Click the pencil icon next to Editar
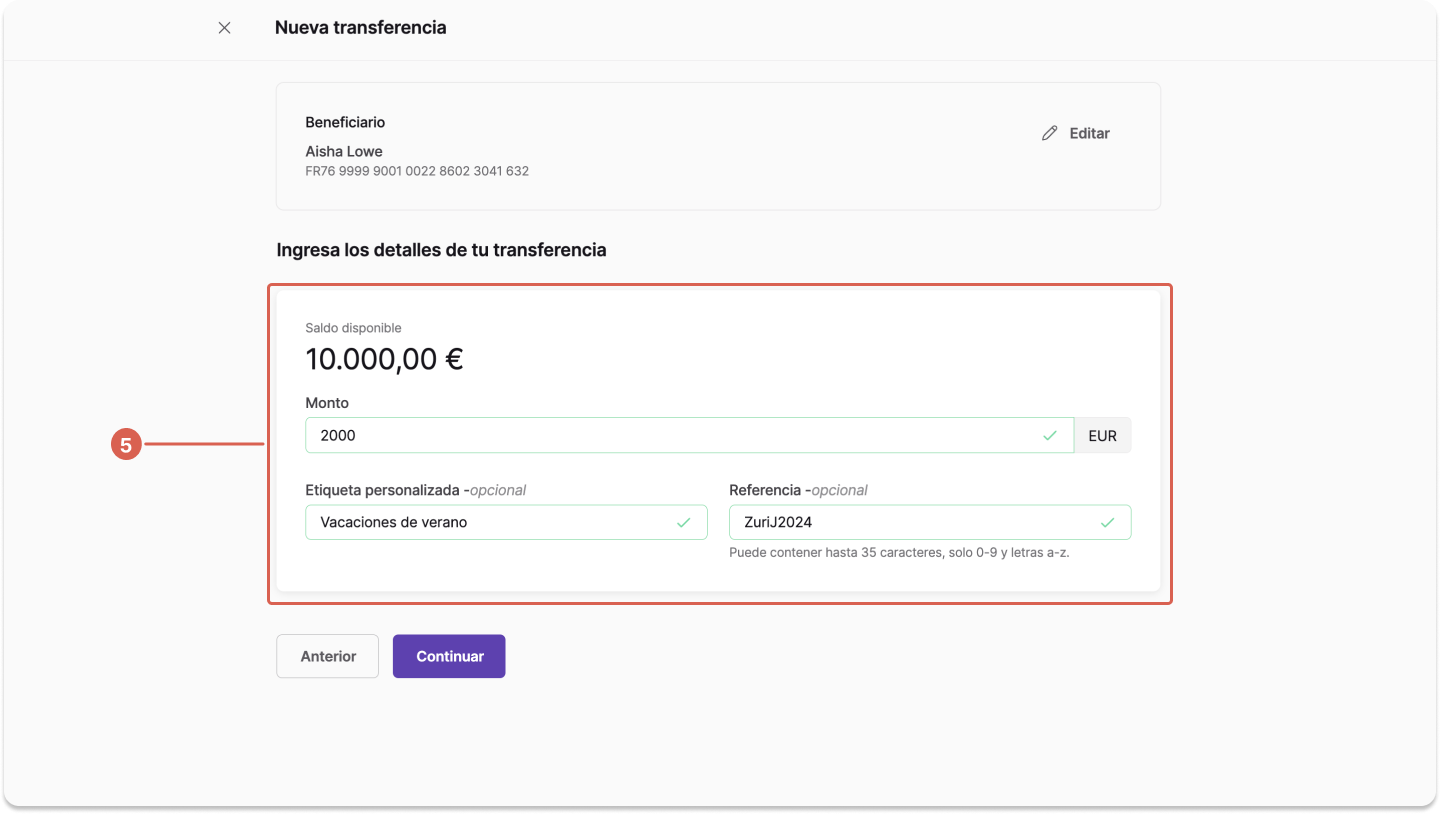Image resolution: width=1440 pixels, height=814 pixels. (x=1049, y=133)
